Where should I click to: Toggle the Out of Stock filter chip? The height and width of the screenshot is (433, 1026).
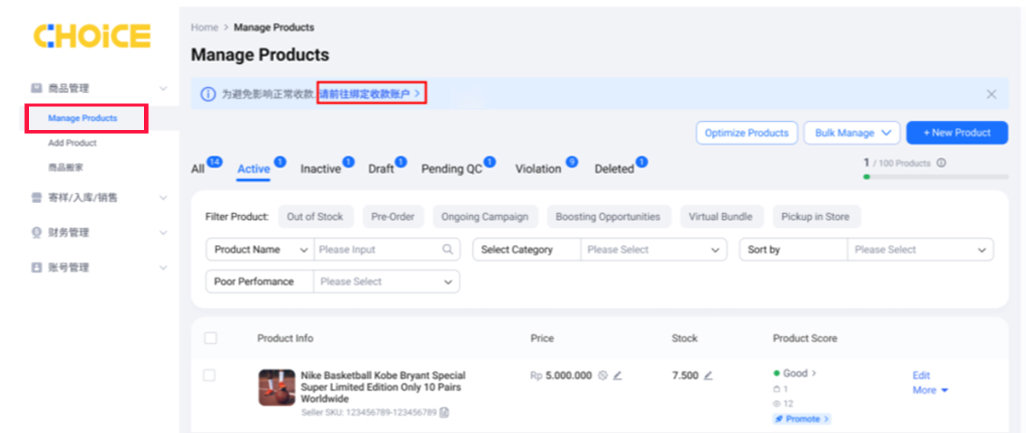coord(315,217)
